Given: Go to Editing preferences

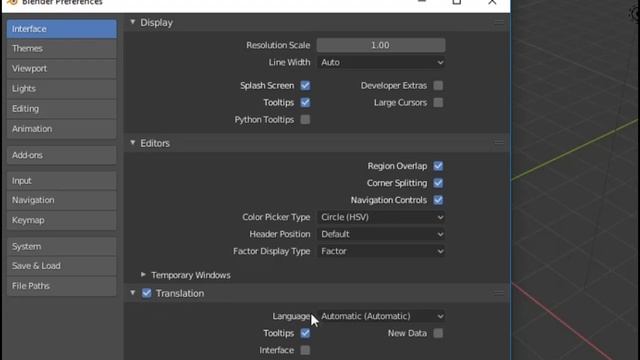Looking at the screenshot, I should (62, 109).
